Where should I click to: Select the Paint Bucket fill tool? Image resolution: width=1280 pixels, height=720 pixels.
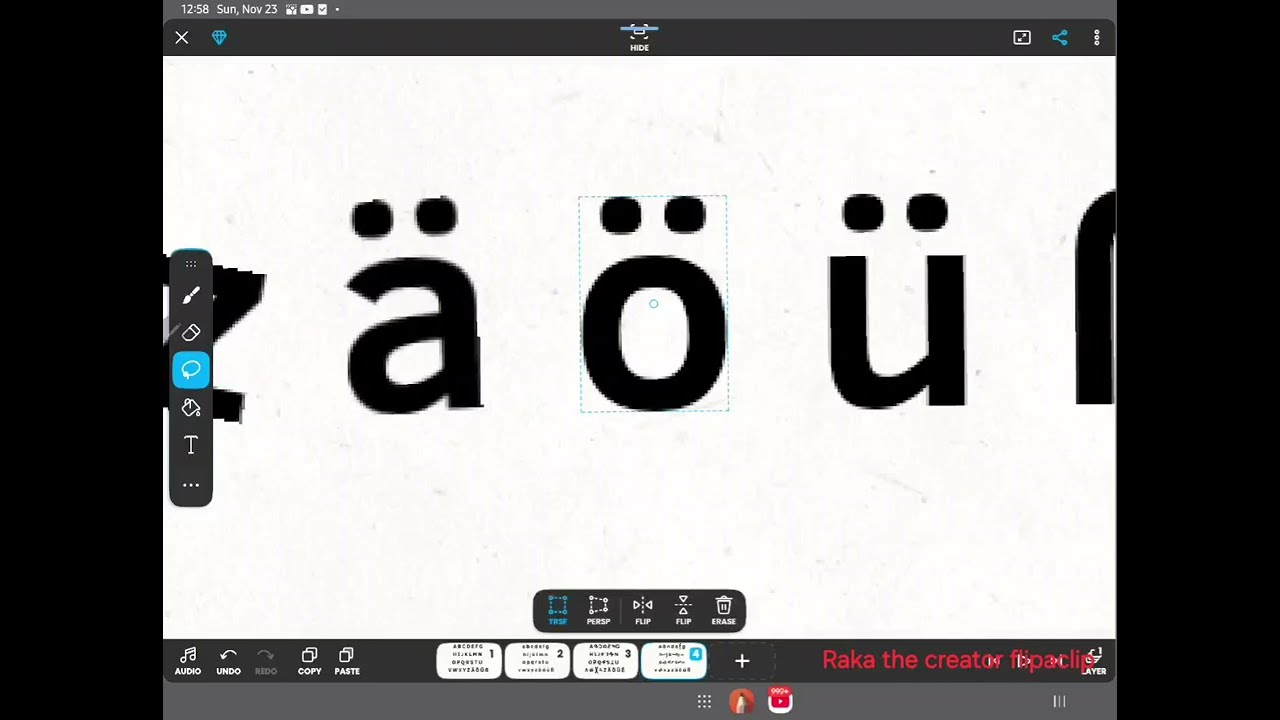tap(191, 408)
